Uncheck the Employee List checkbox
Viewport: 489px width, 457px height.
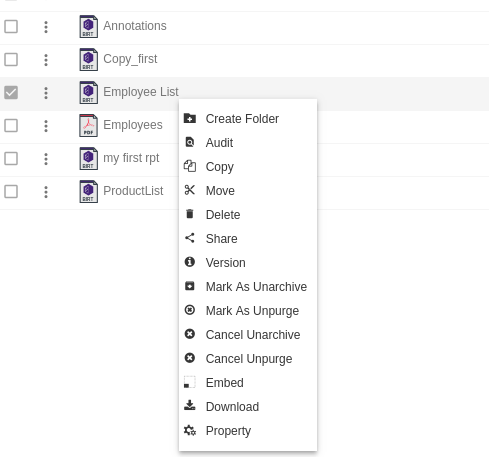11,92
